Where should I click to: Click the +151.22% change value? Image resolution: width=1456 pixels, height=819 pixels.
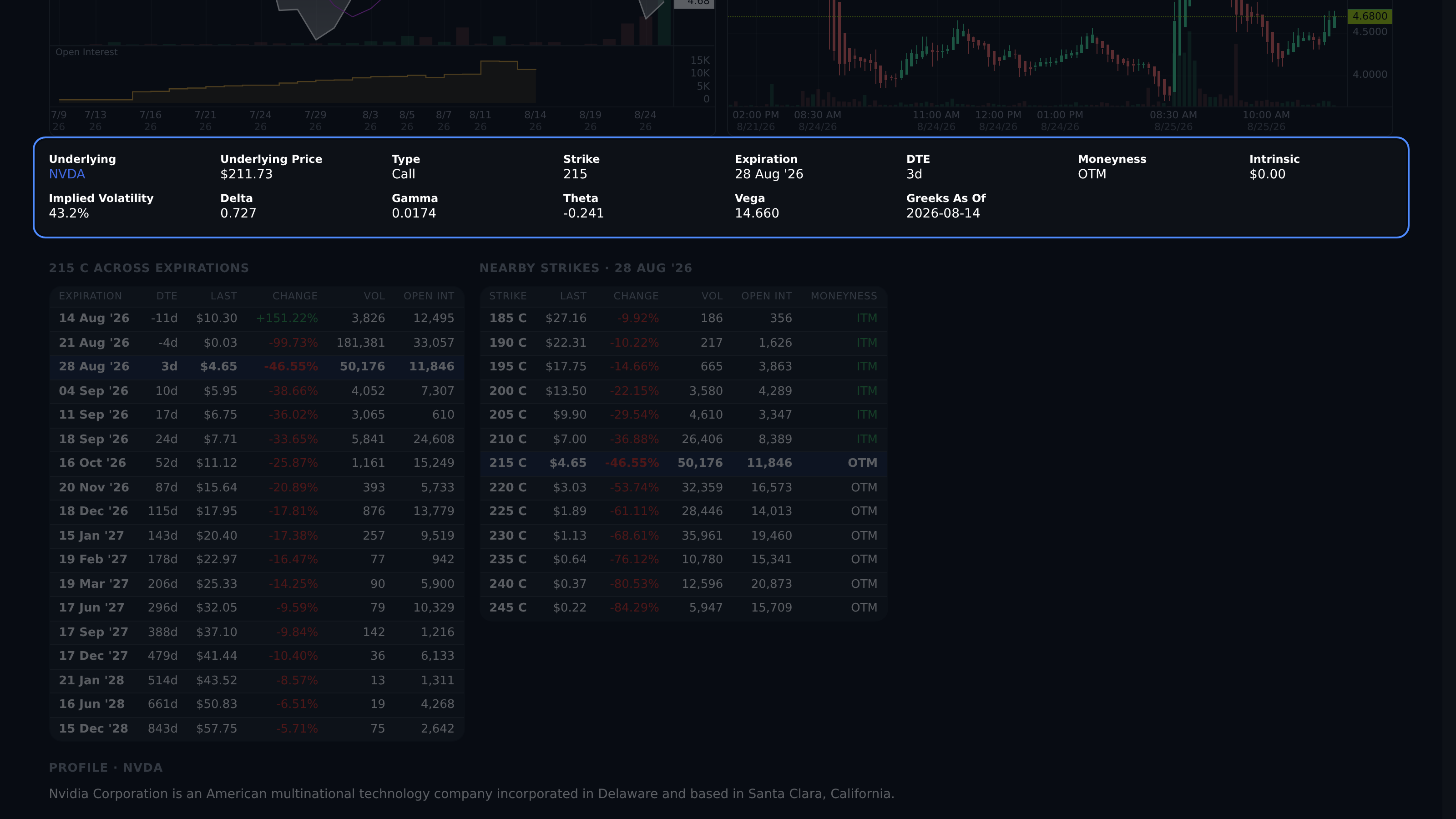pos(287,318)
